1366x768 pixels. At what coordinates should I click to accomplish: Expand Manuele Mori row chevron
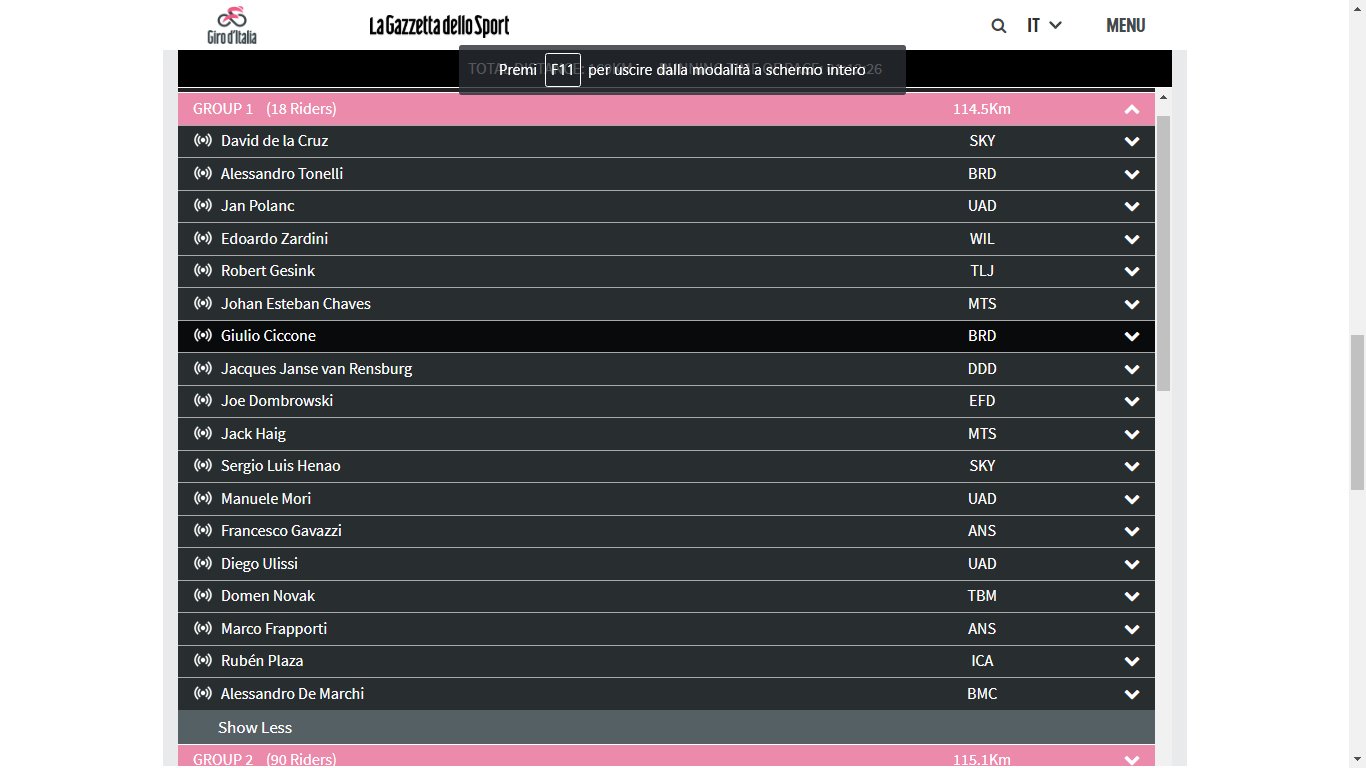pyautogui.click(x=1131, y=499)
